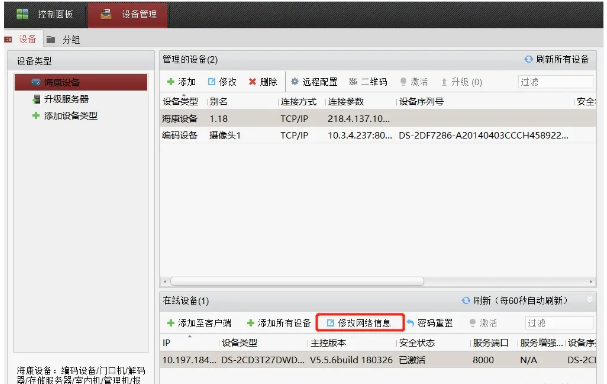The width and height of the screenshot is (607, 384).
Task: Click the horizontal scrollbar in managed devices
Action: point(297,281)
